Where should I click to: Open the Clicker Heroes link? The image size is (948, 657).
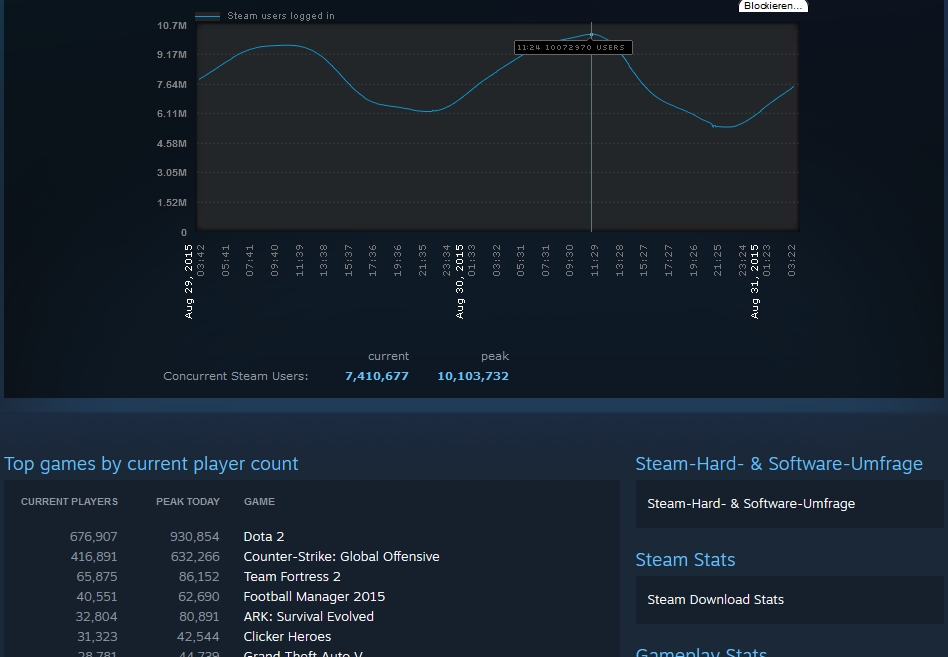pyautogui.click(x=287, y=636)
